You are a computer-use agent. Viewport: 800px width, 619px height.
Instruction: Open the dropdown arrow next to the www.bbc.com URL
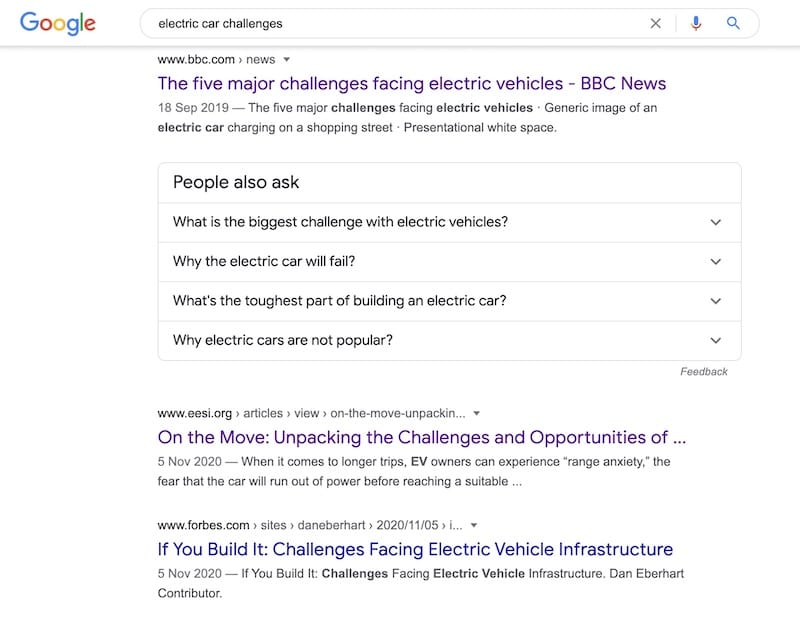pos(287,60)
